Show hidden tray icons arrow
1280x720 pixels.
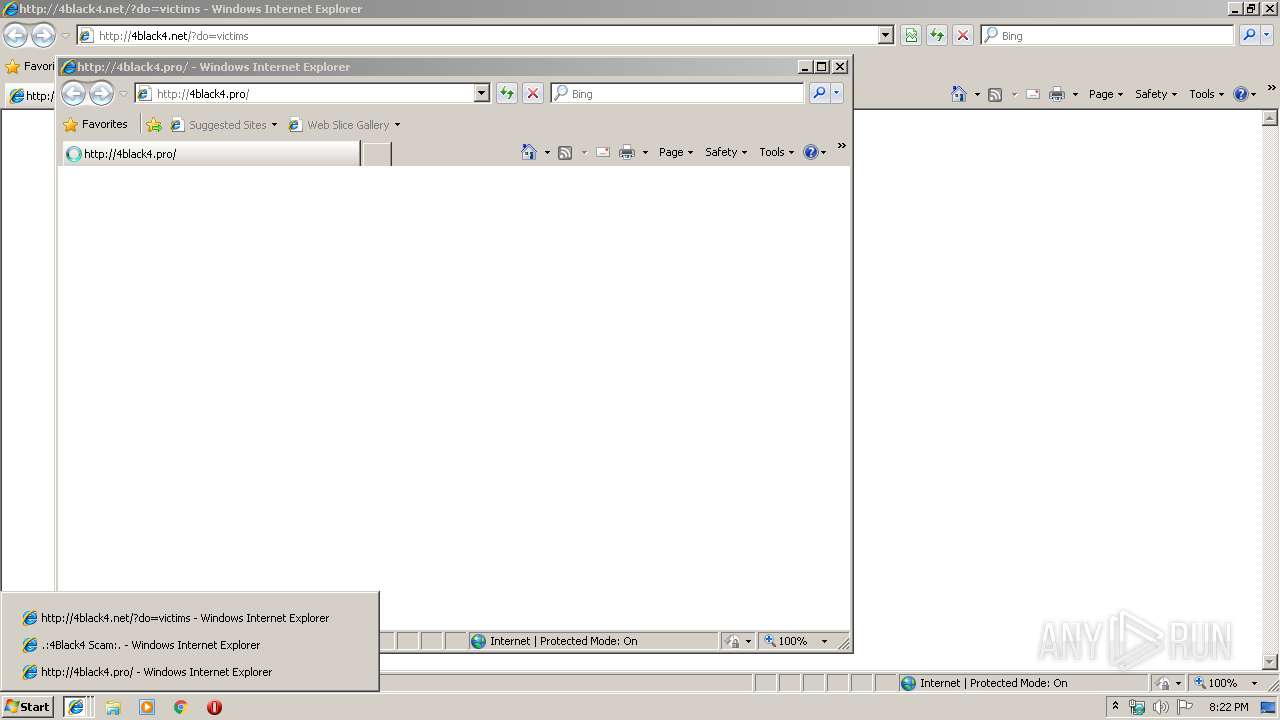[1116, 706]
